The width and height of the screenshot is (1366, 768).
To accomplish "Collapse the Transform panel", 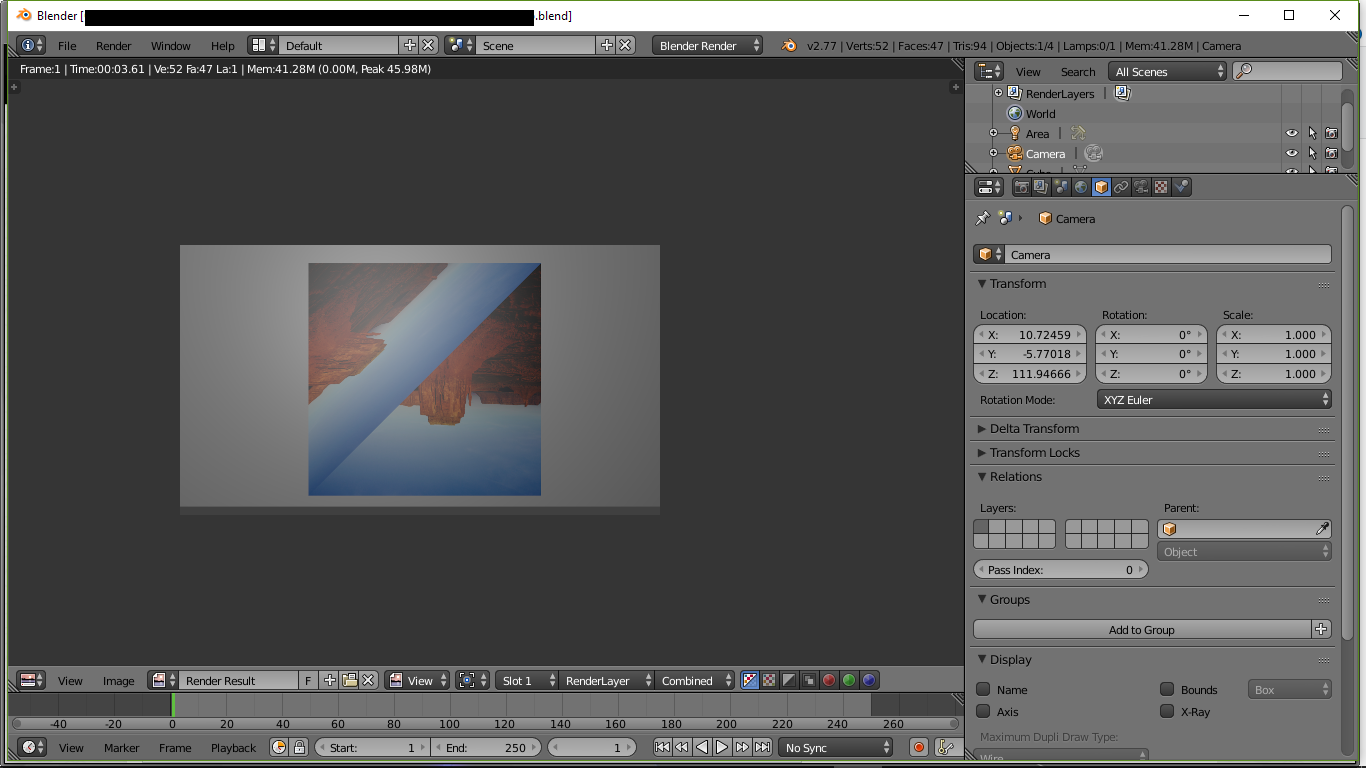I will [x=983, y=284].
